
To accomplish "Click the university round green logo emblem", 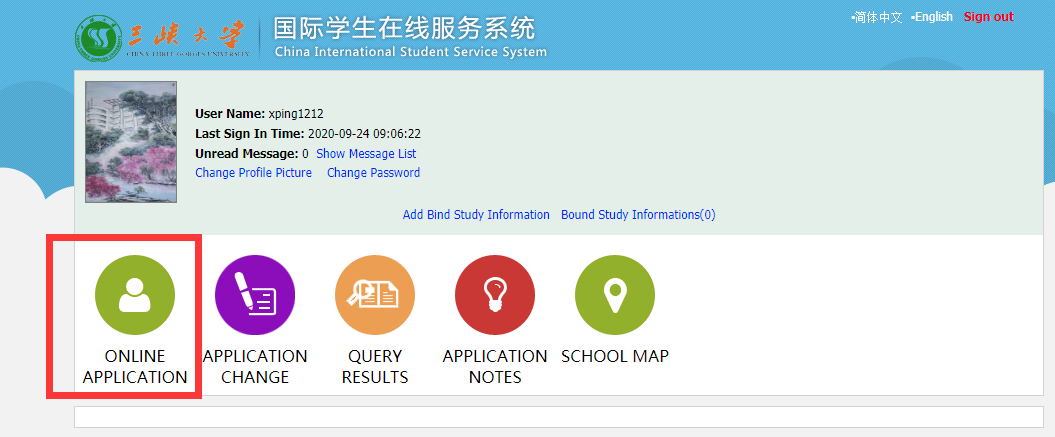I will click(98, 39).
